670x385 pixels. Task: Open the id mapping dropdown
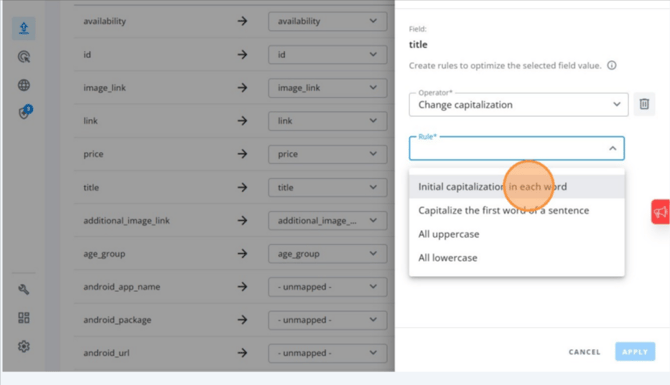click(328, 54)
